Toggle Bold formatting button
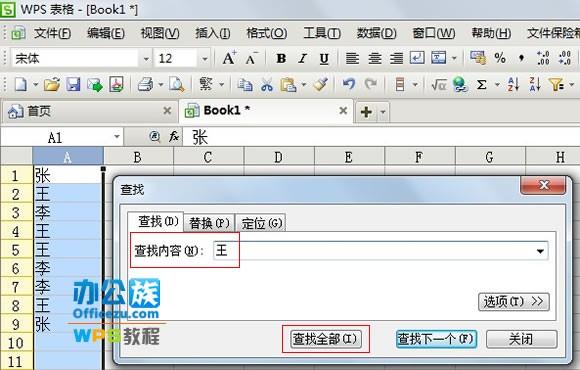 coord(281,58)
